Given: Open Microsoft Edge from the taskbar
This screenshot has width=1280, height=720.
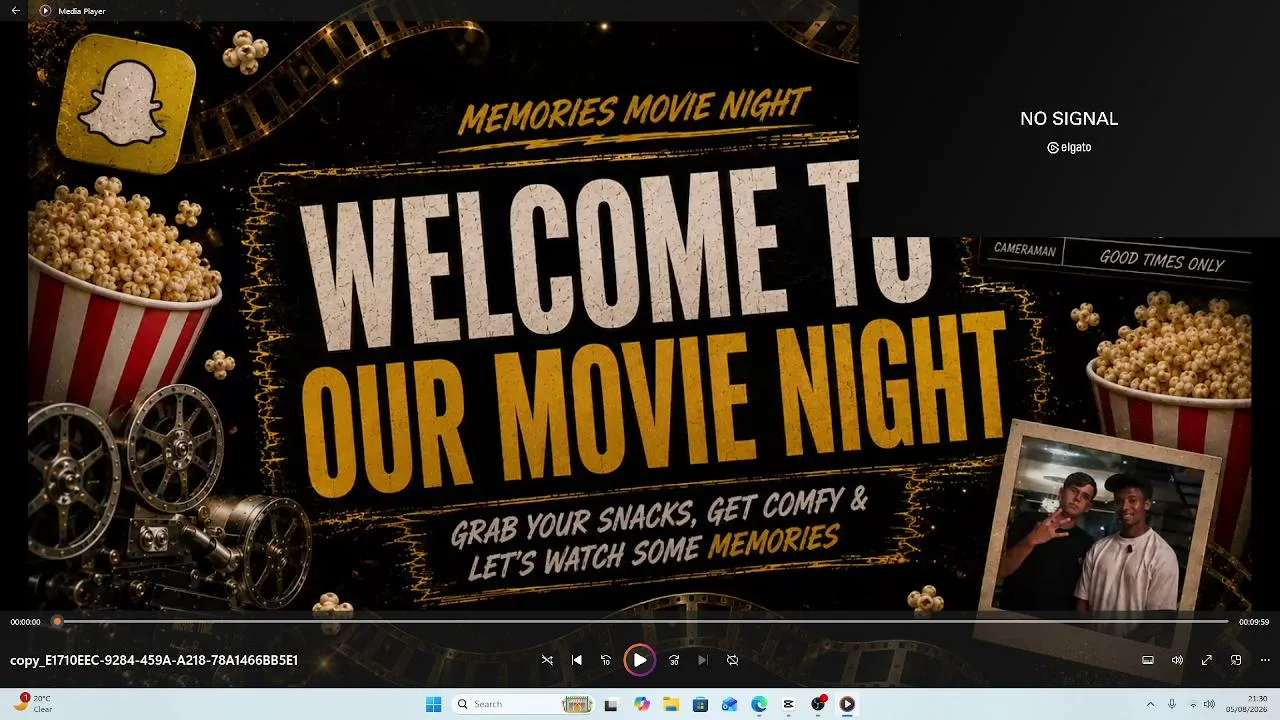Looking at the screenshot, I should (x=759, y=704).
